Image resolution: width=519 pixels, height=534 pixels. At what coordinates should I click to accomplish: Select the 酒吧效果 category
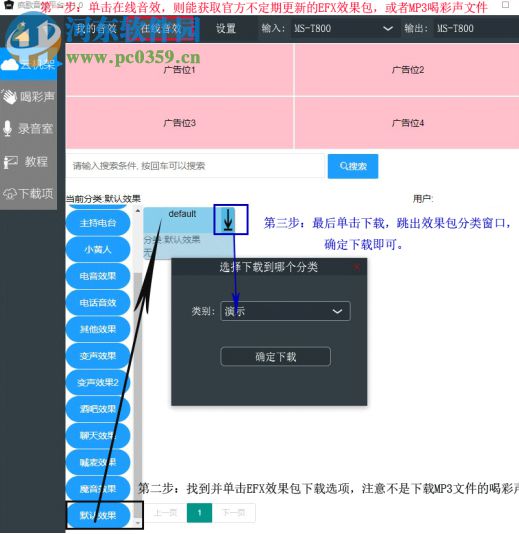(x=98, y=409)
